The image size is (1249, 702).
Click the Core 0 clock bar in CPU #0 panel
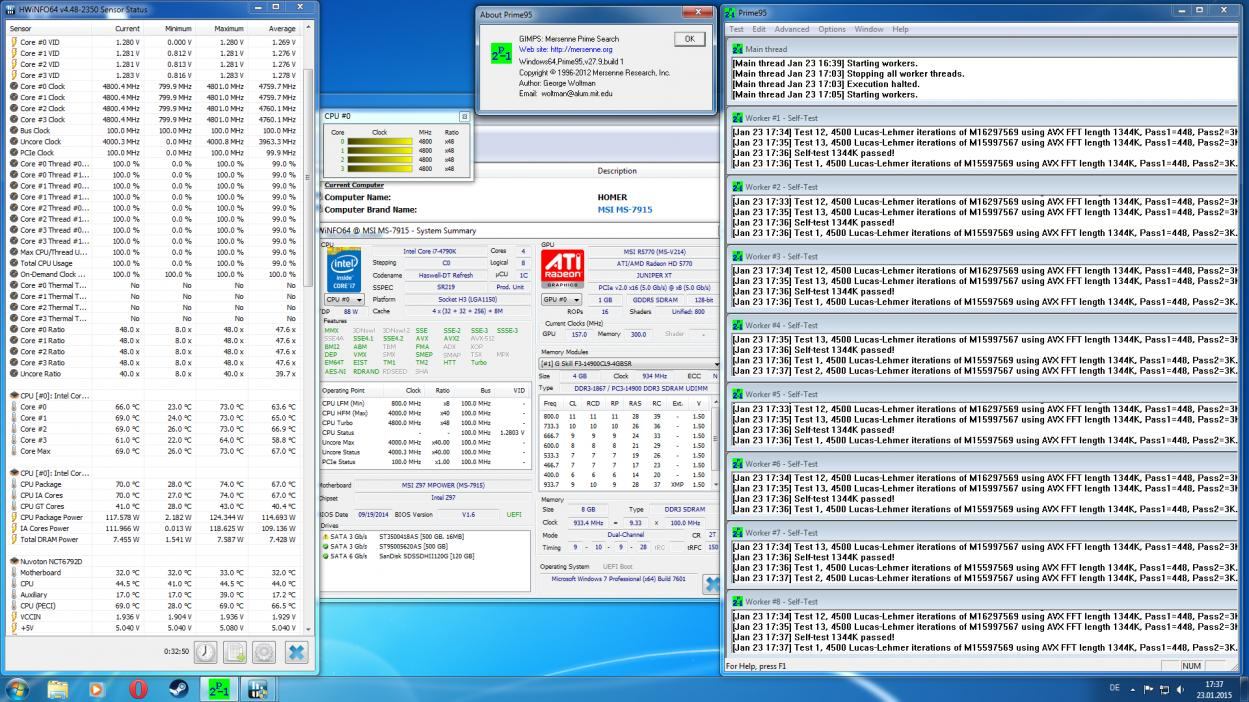click(378, 142)
